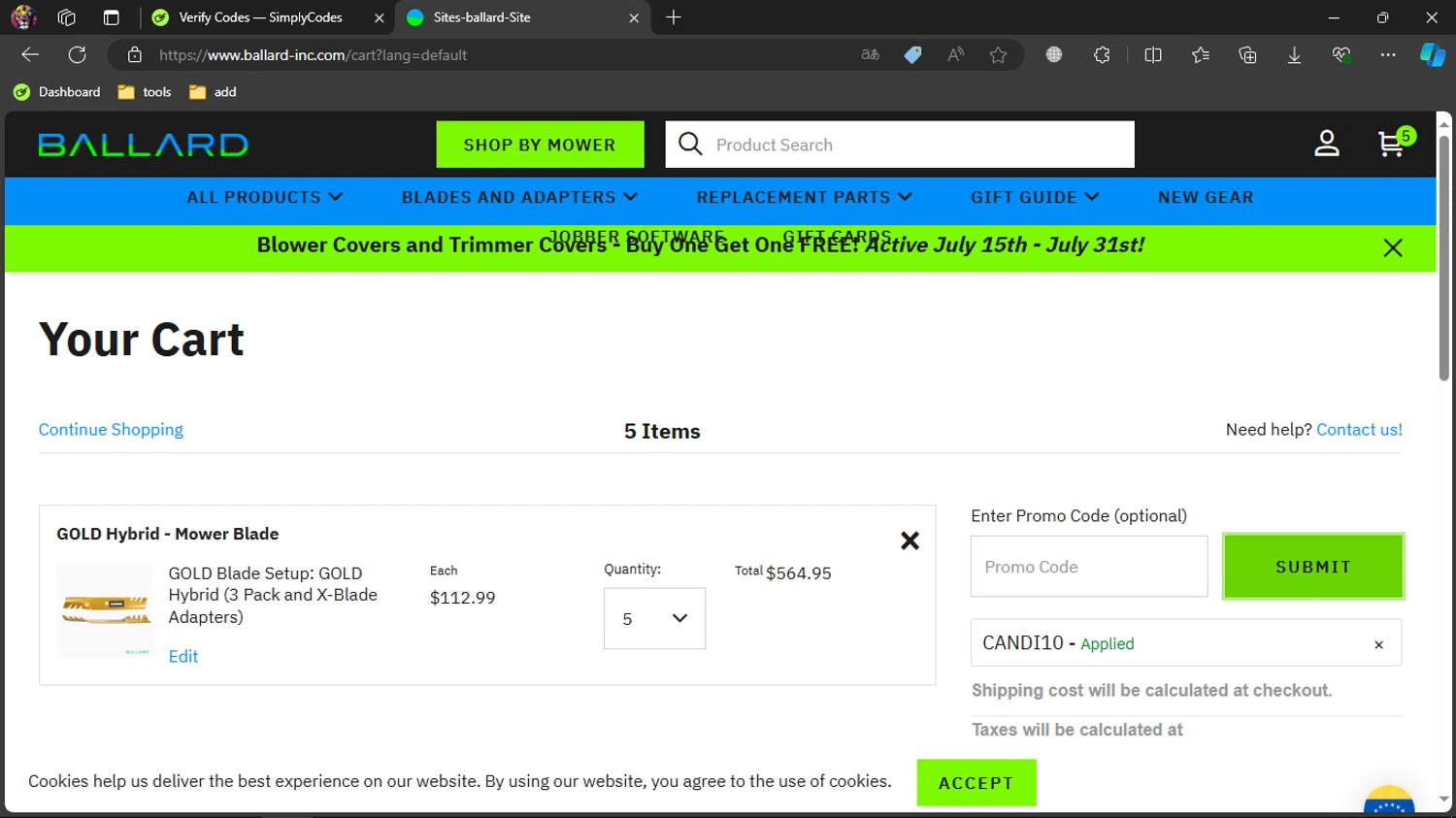
Task: Expand the REPLACEMENT PARTS menu
Action: [x=805, y=197]
